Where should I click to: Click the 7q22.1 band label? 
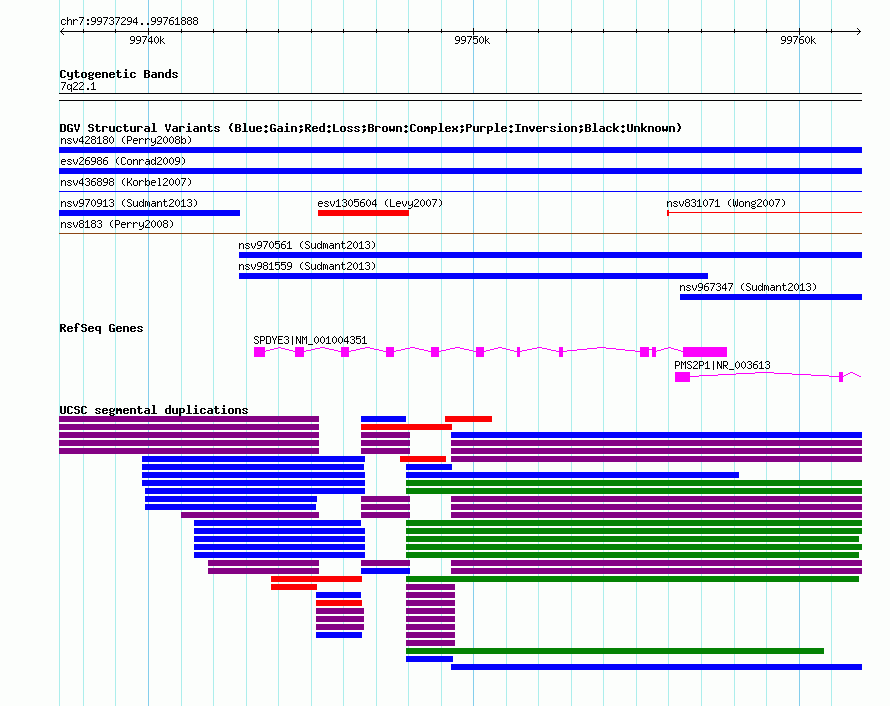[78, 86]
